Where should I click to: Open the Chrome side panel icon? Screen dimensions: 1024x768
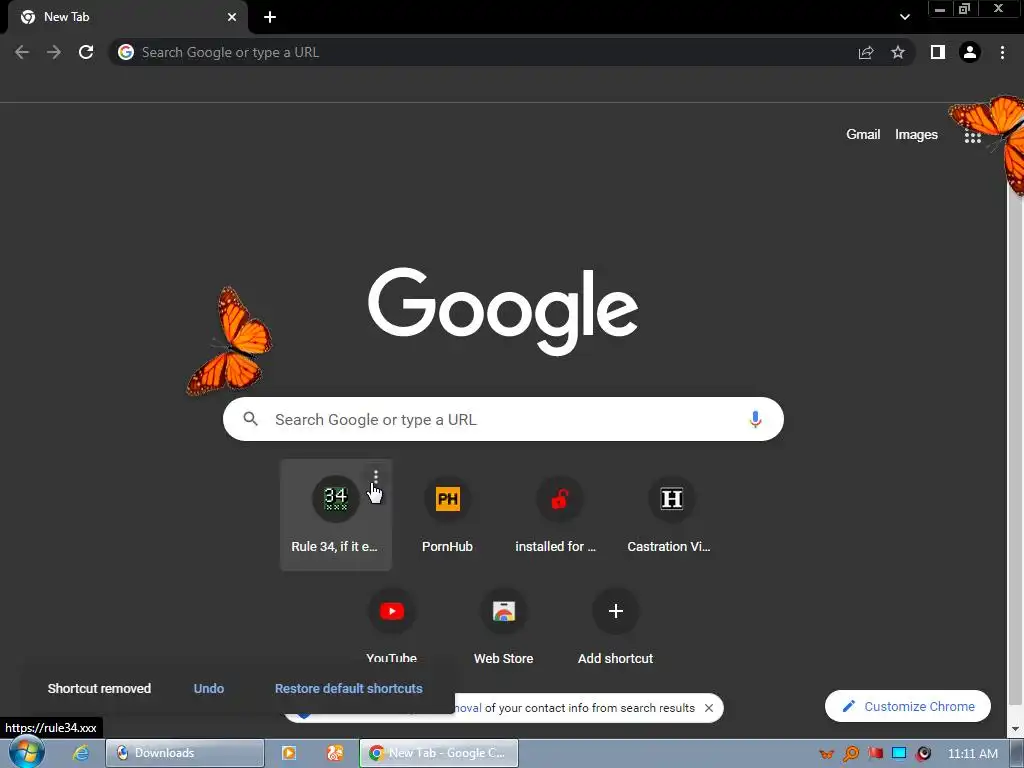point(938,52)
